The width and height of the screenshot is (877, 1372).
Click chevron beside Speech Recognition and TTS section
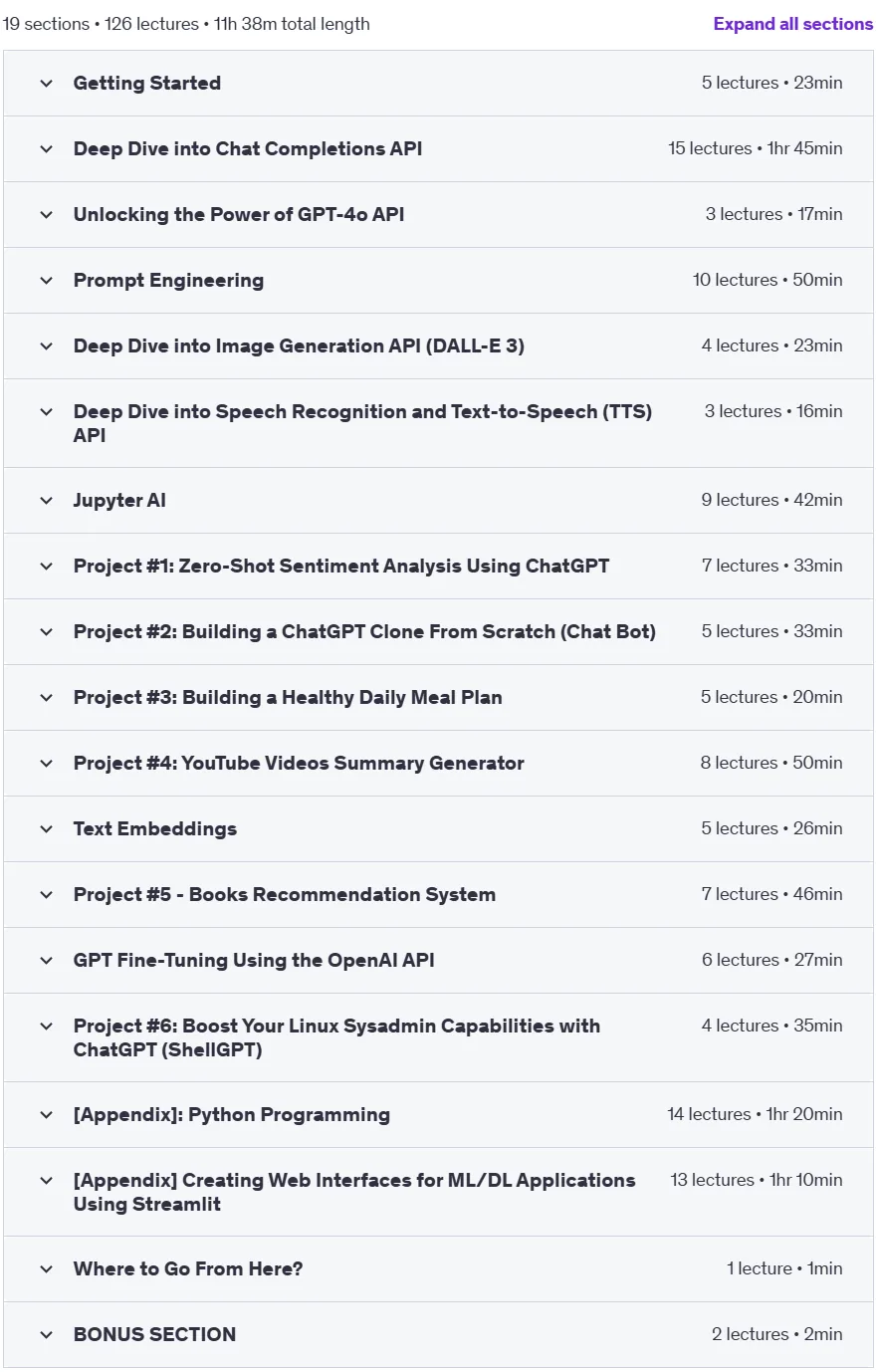click(x=46, y=412)
